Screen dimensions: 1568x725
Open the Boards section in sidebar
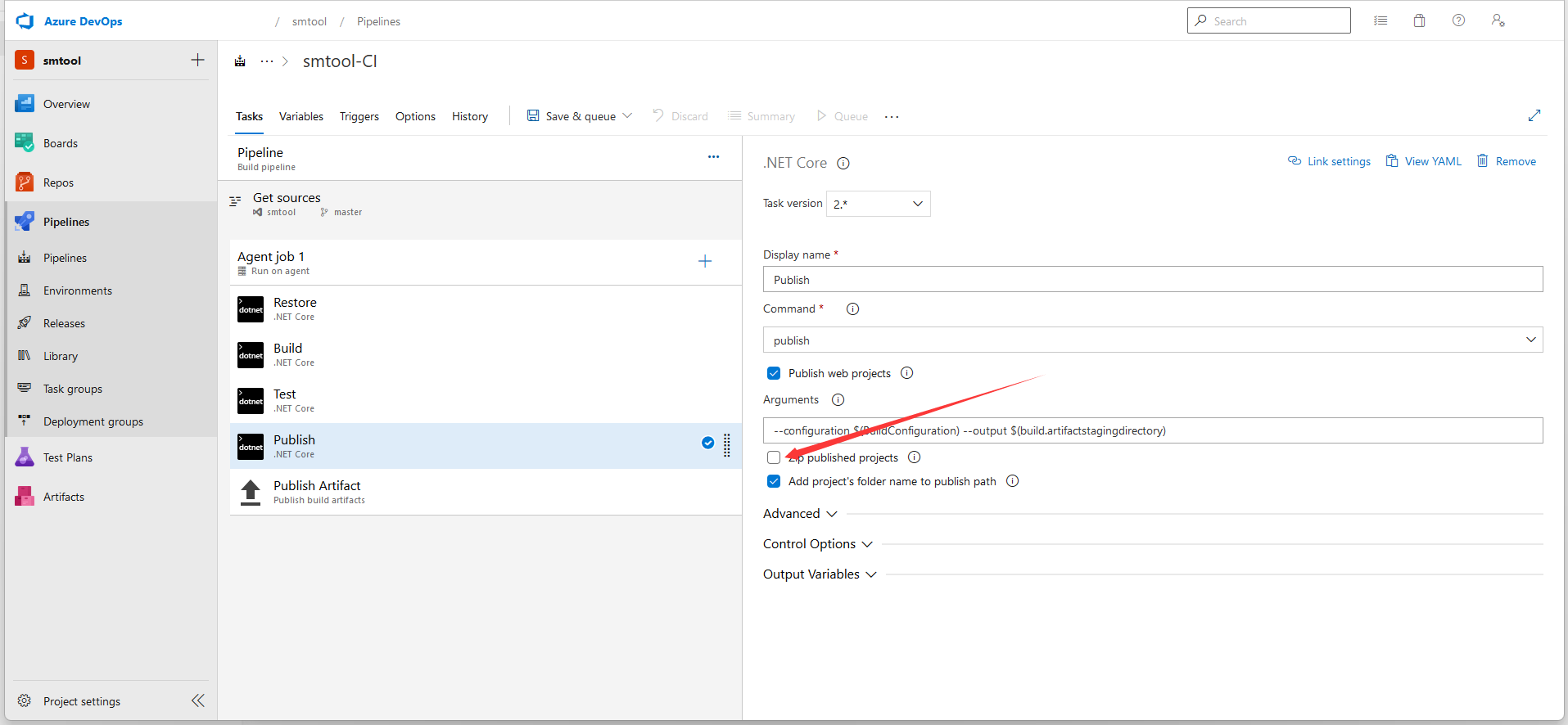[61, 143]
